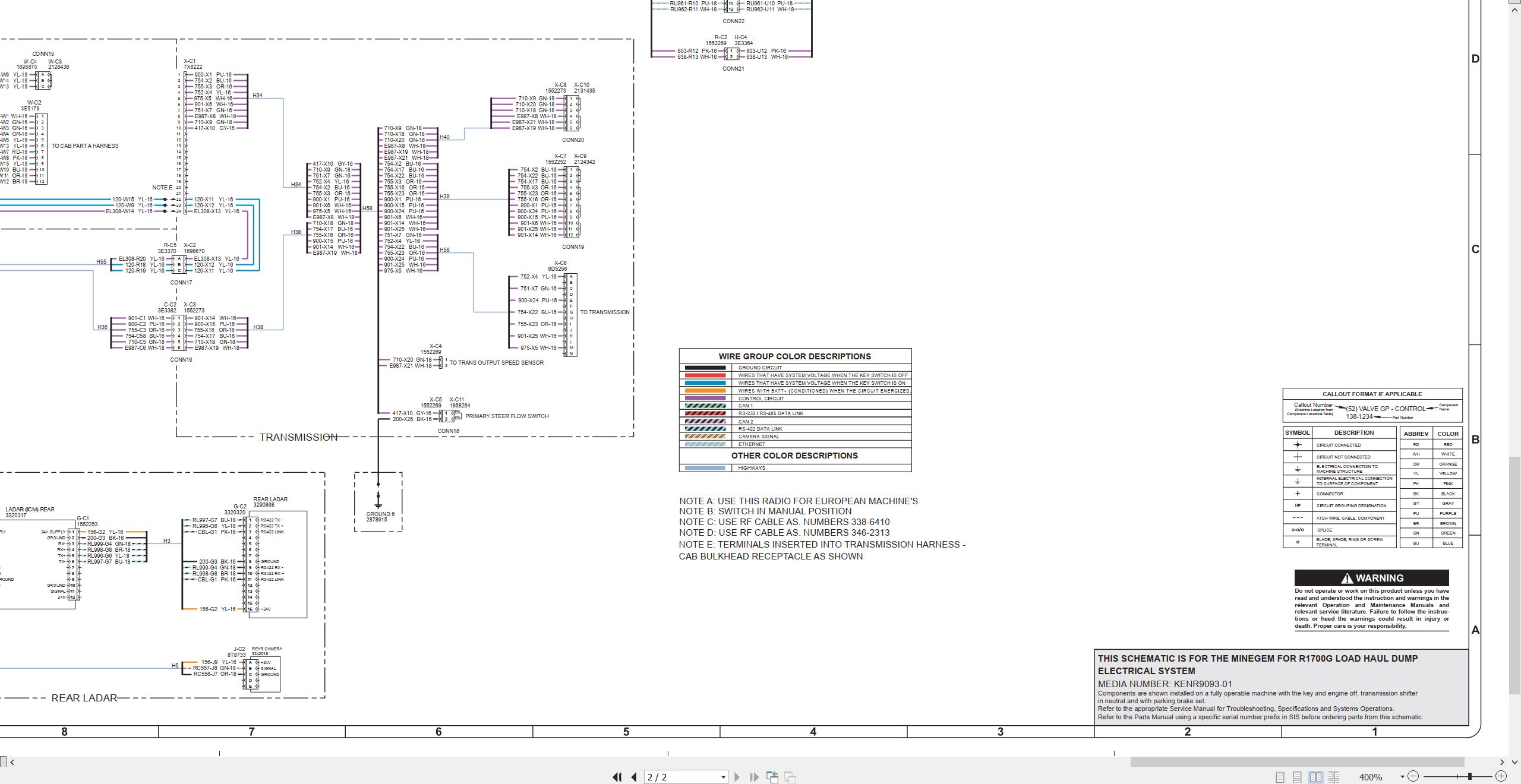1521x784 pixels.
Task: Click the GROUND CIRCUIT black color swatch
Action: (705, 368)
